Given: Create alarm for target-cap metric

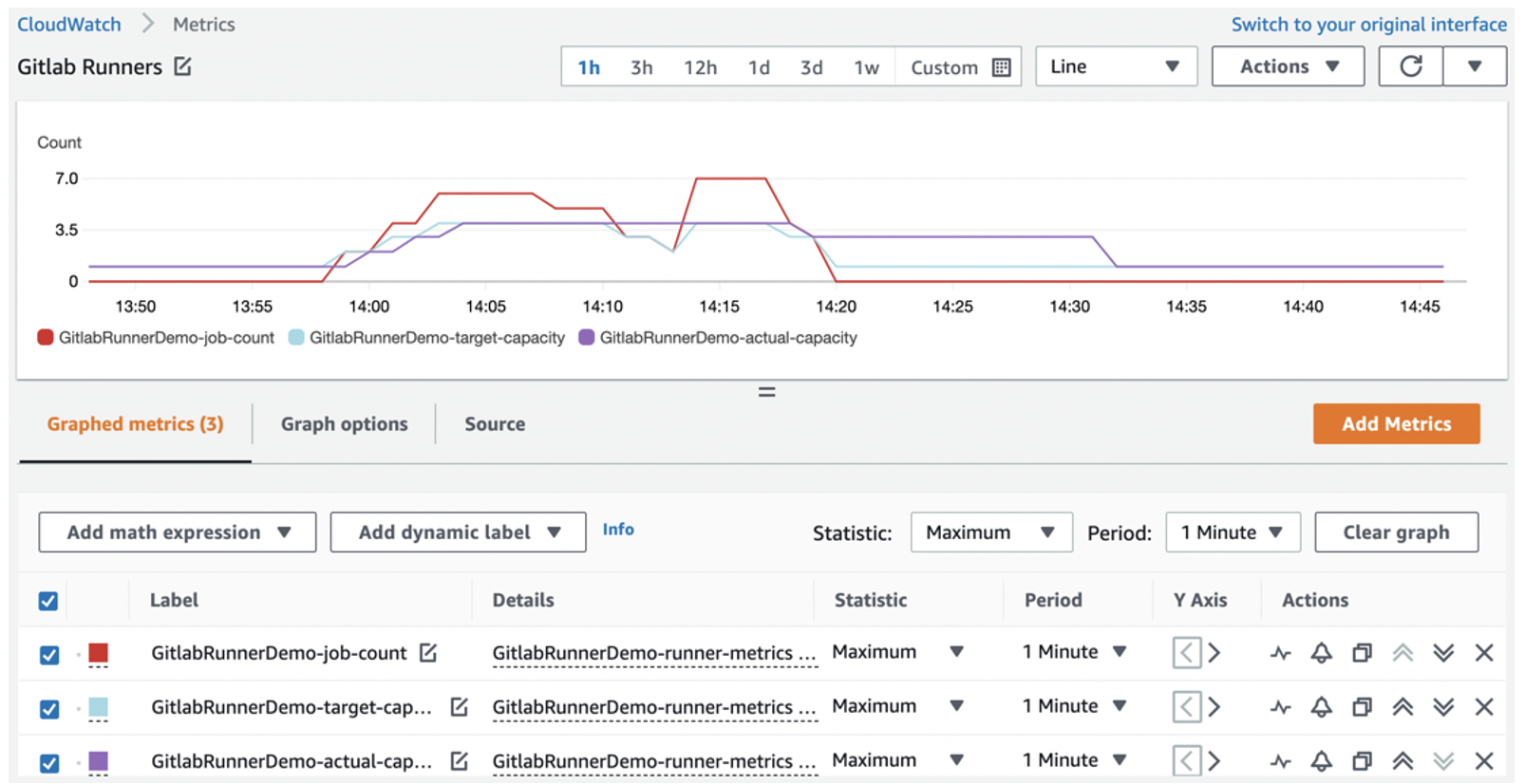Looking at the screenshot, I should [1321, 707].
